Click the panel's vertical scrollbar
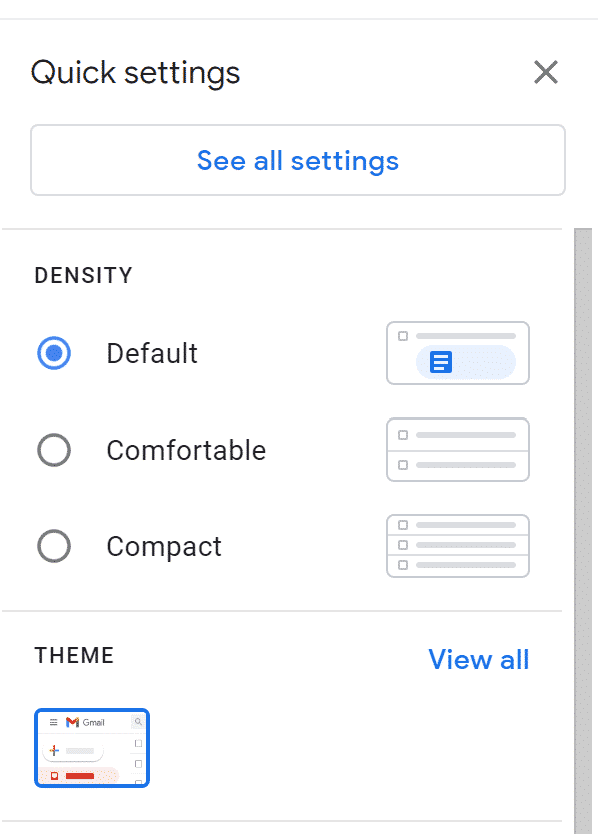 [x=583, y=531]
